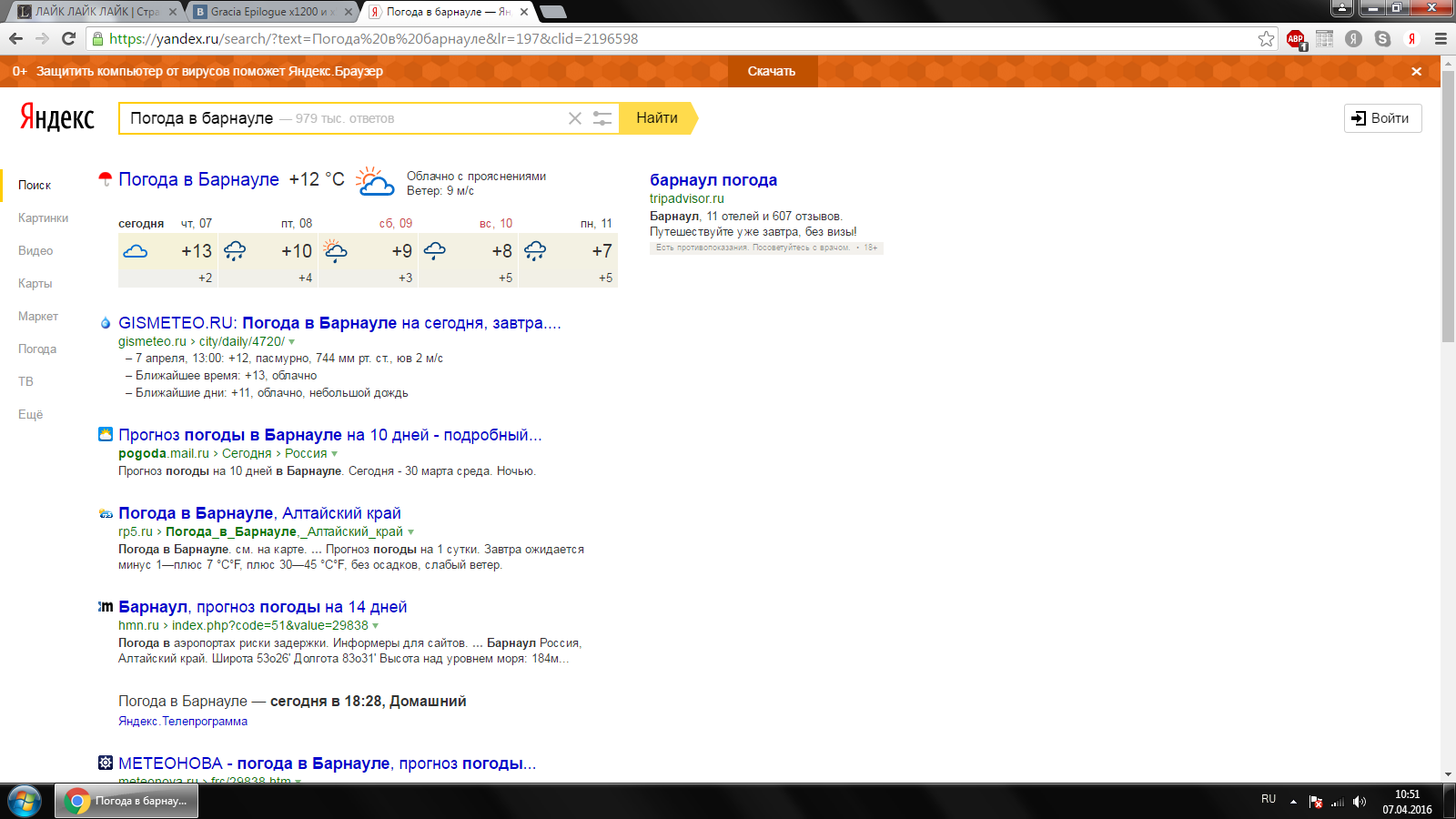
Task: Open the METEOНОВА result title link
Action: 327,763
